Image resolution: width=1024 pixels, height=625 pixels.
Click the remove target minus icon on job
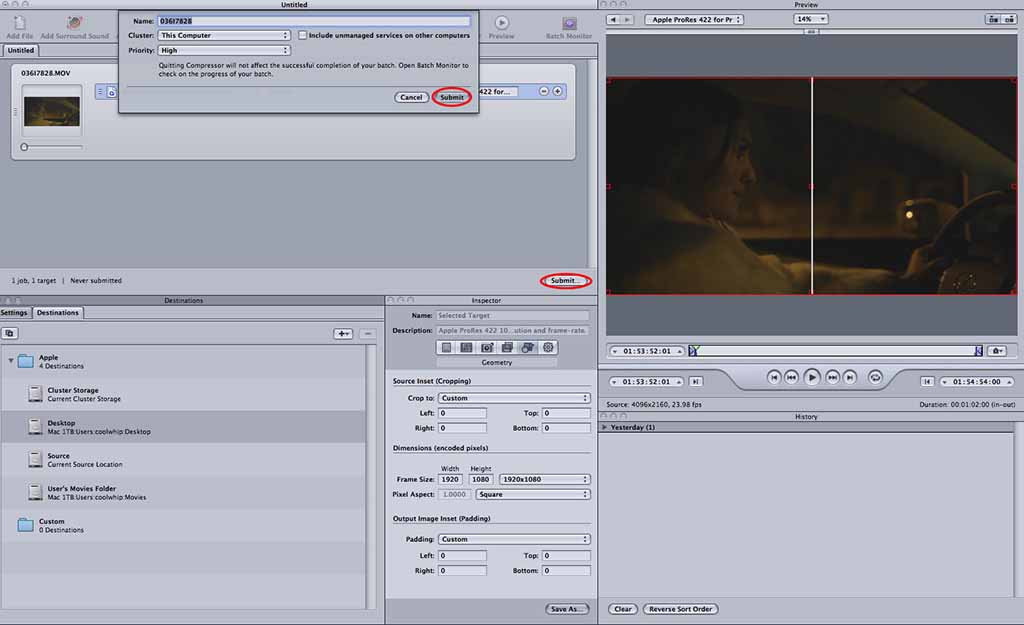(544, 91)
